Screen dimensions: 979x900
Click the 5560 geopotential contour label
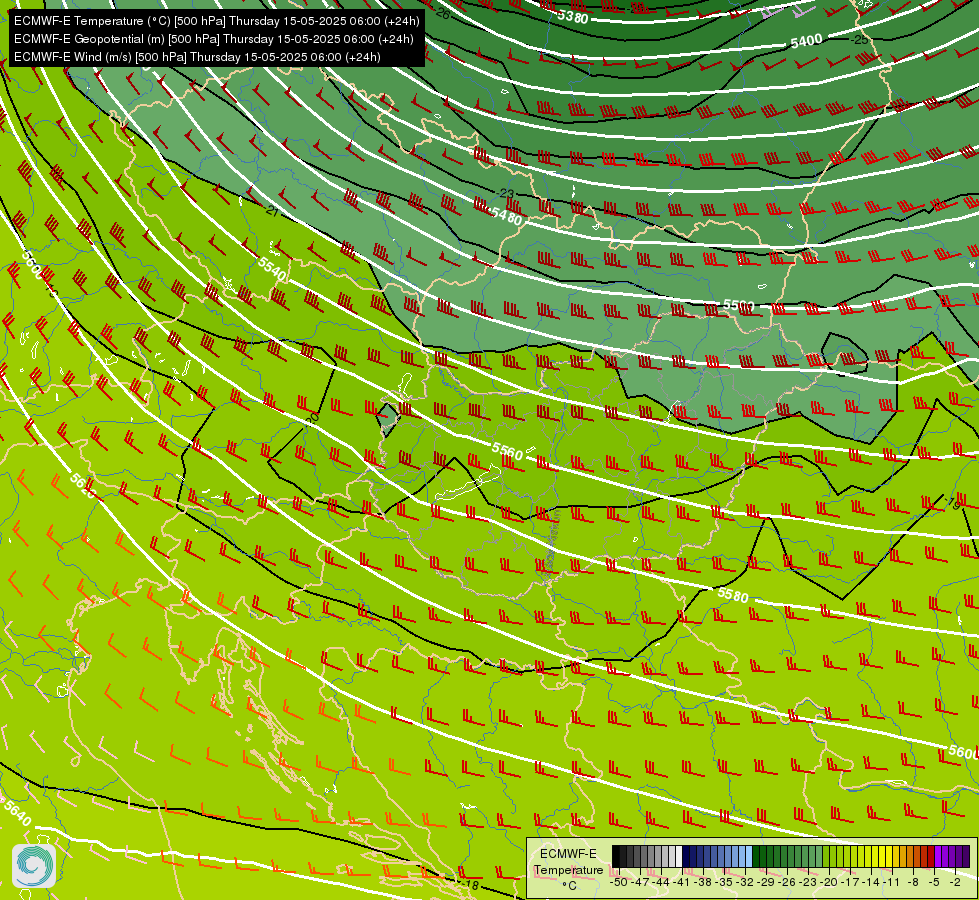click(507, 450)
